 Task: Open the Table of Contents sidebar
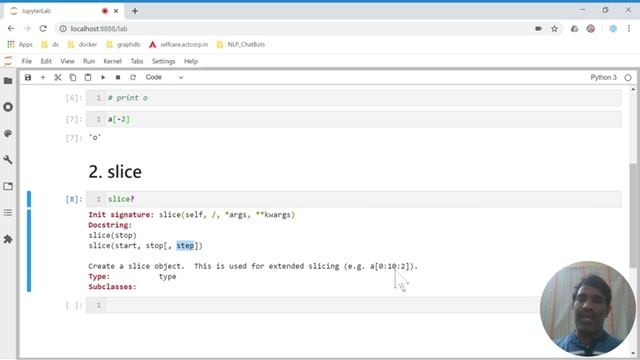tap(8, 213)
